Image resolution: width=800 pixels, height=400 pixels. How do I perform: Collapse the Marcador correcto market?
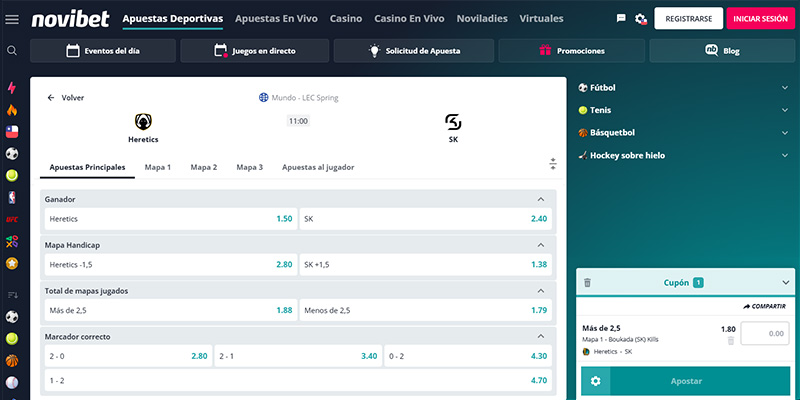pyautogui.click(x=541, y=337)
